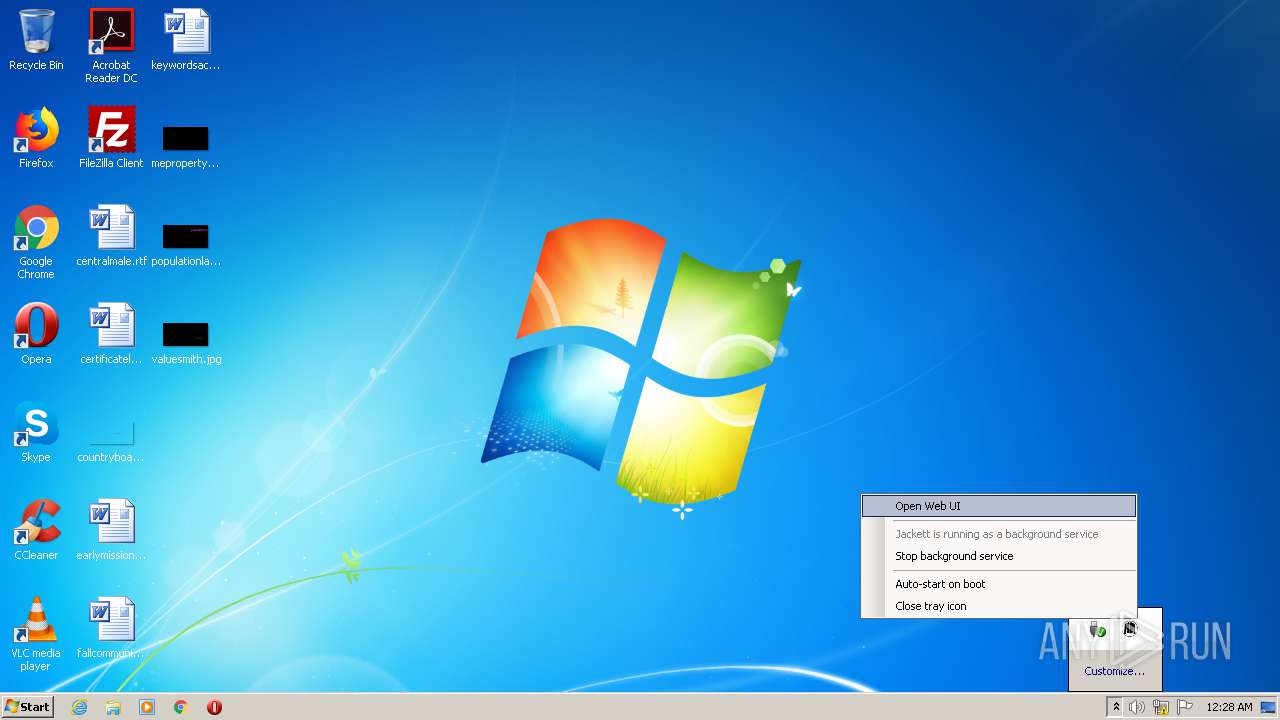Select the Recycle Bin desktop icon
Image resolution: width=1280 pixels, height=720 pixels.
[x=36, y=40]
